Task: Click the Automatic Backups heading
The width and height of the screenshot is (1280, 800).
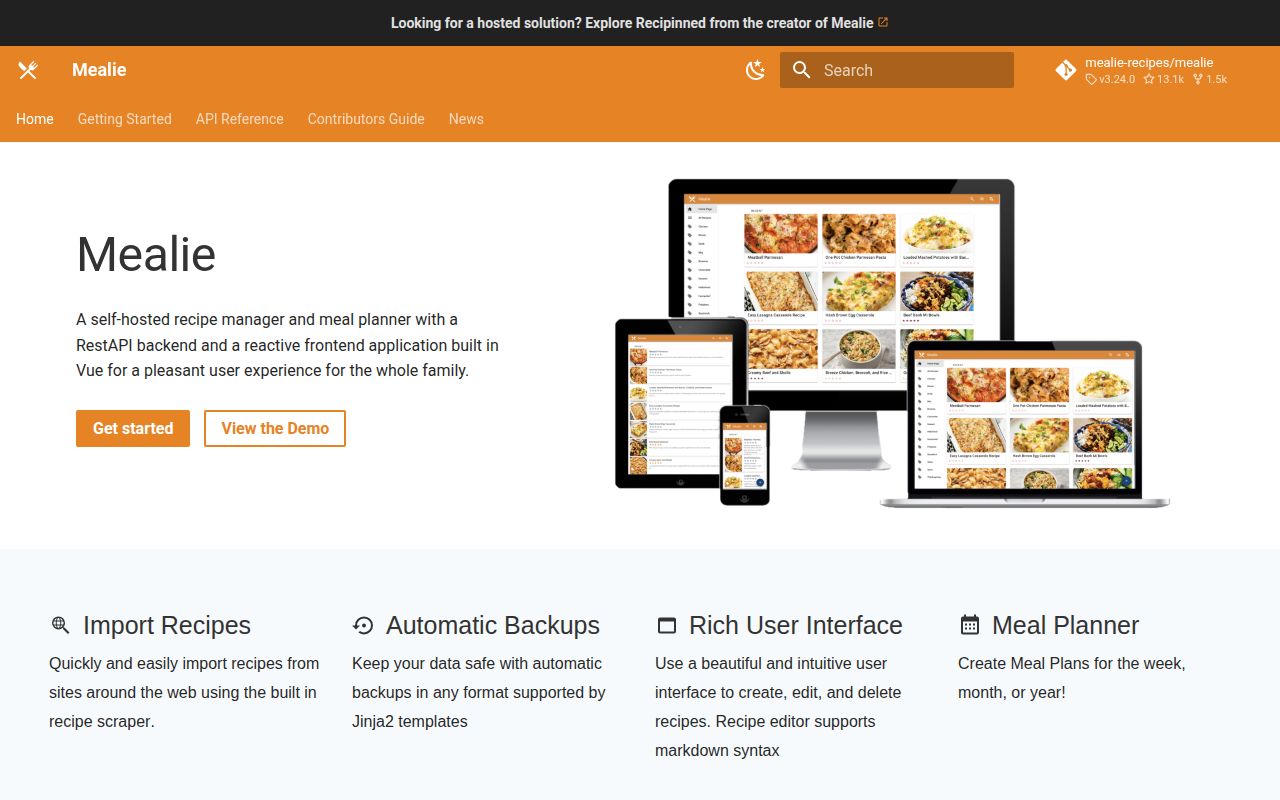Action: click(493, 625)
